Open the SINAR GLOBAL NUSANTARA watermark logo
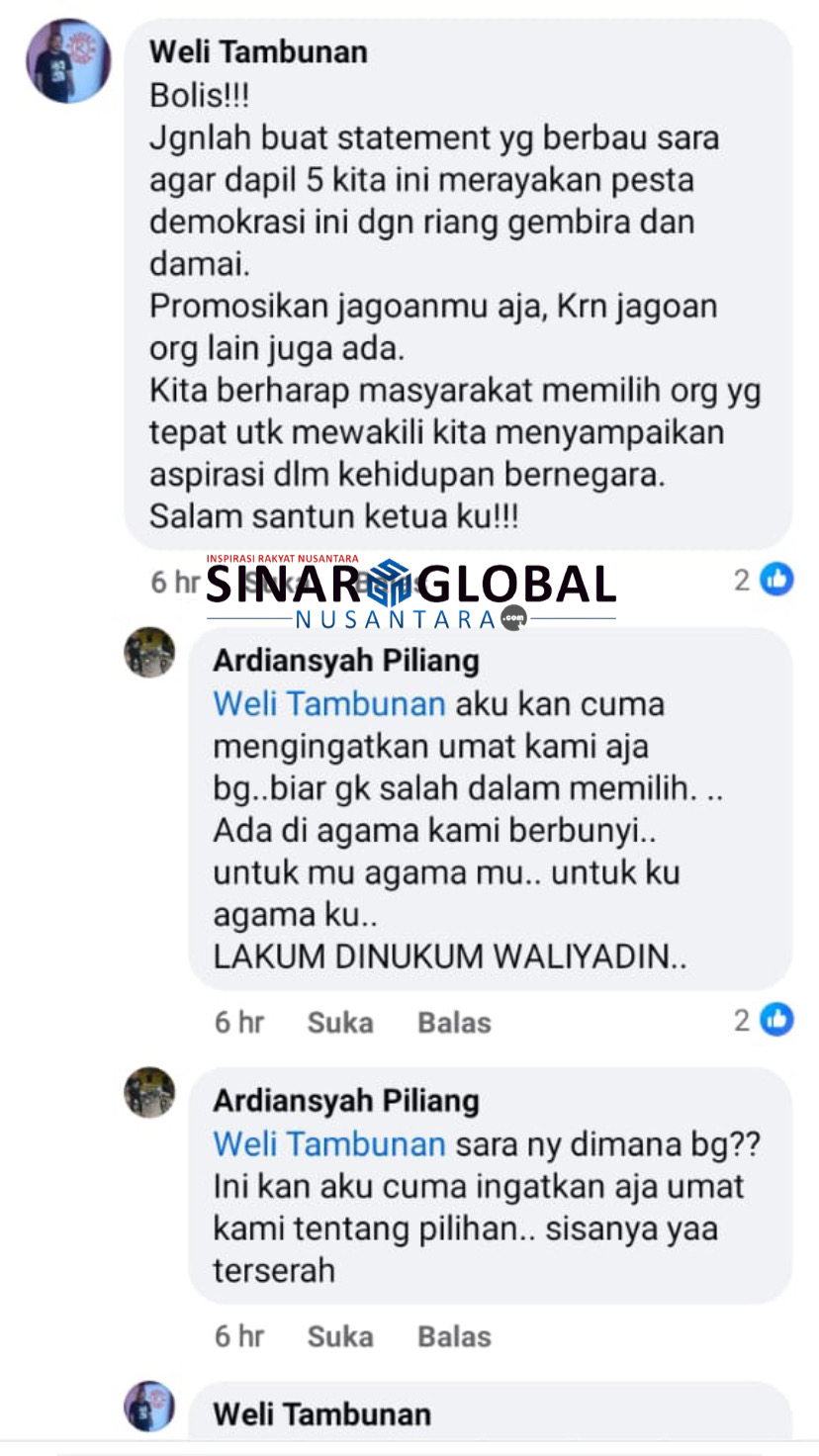This screenshot has width=819, height=1456. pyautogui.click(x=410, y=591)
